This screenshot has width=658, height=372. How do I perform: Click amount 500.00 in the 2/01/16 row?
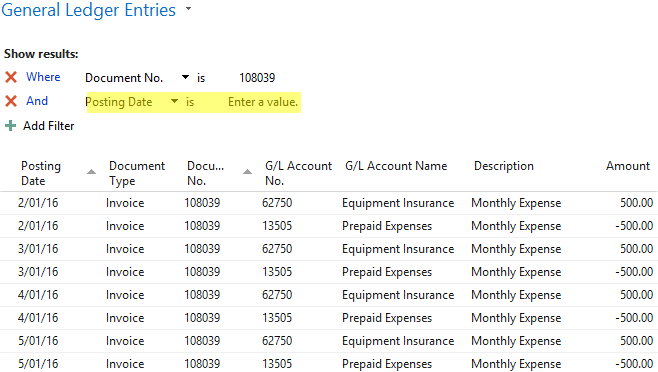[x=637, y=203]
